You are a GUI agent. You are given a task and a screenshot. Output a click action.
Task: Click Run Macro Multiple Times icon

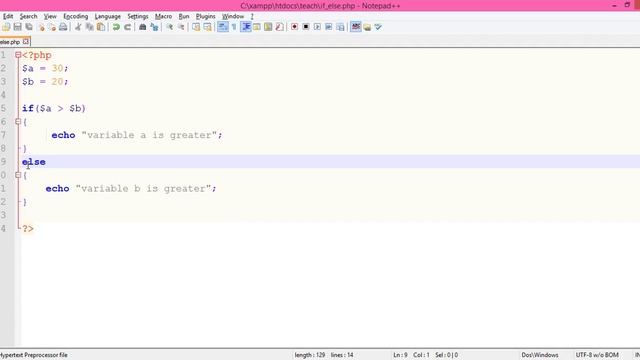(329, 27)
